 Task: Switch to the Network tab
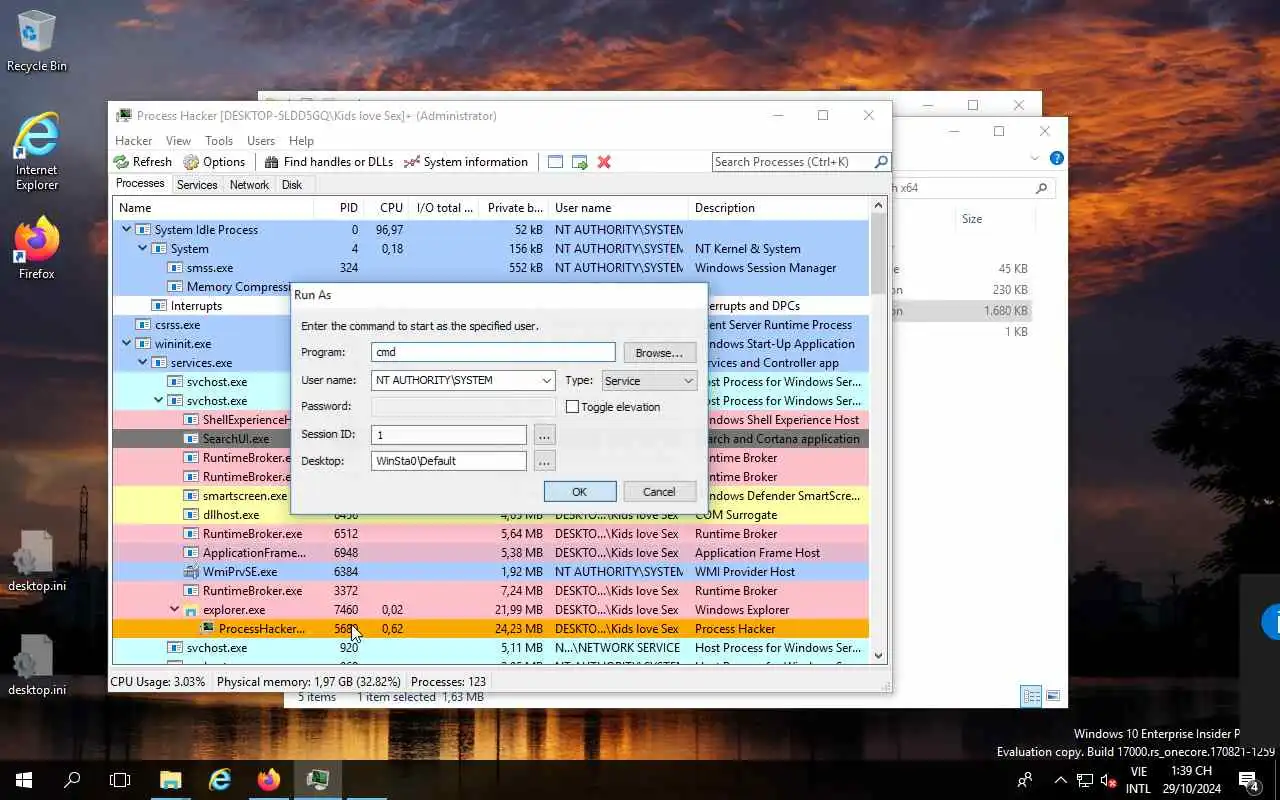249,184
